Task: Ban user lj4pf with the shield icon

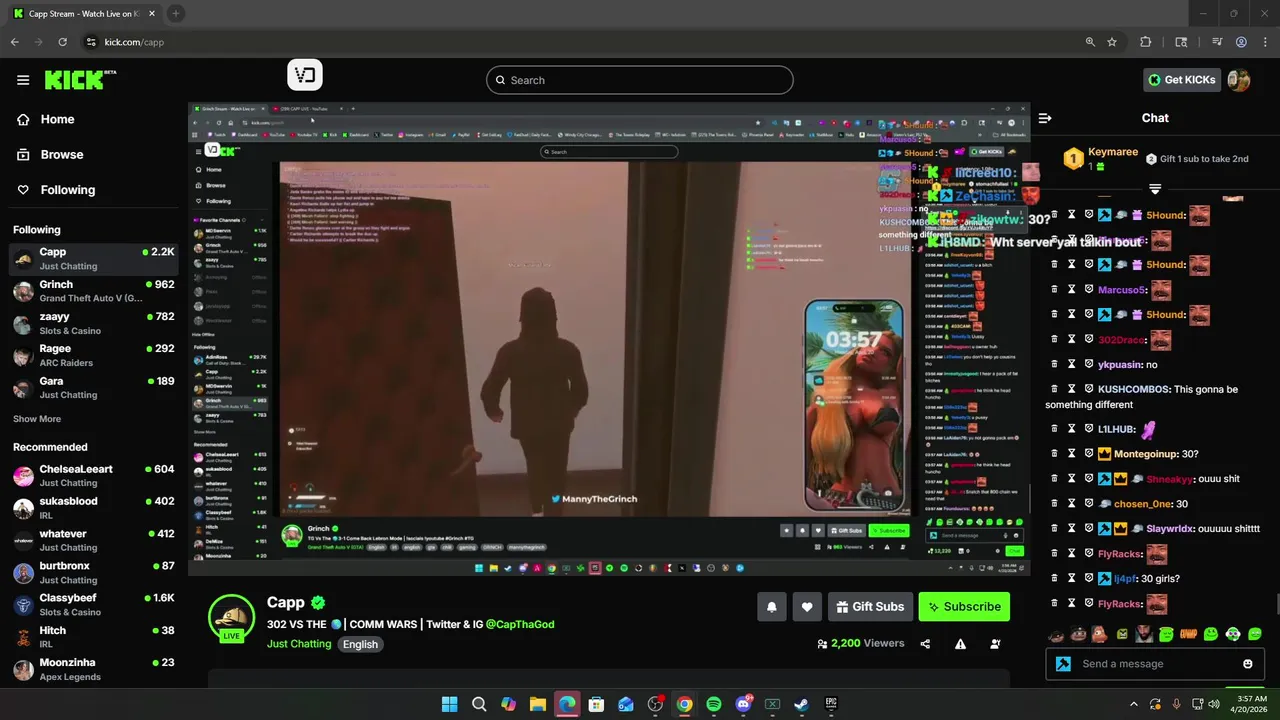Action: (x=1089, y=578)
